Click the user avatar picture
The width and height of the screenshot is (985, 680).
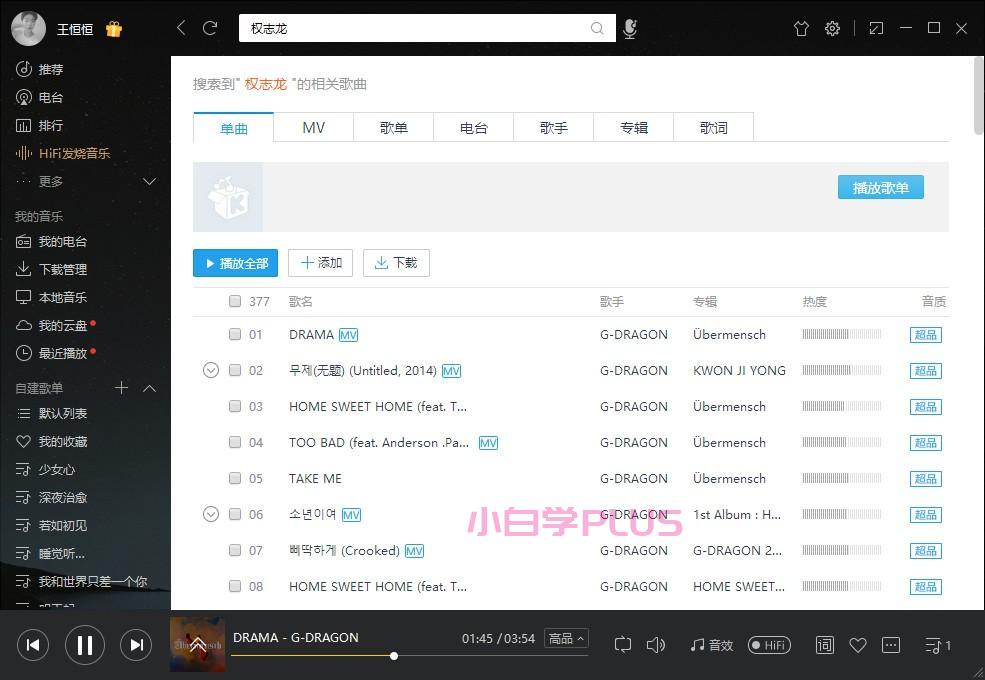click(28, 28)
